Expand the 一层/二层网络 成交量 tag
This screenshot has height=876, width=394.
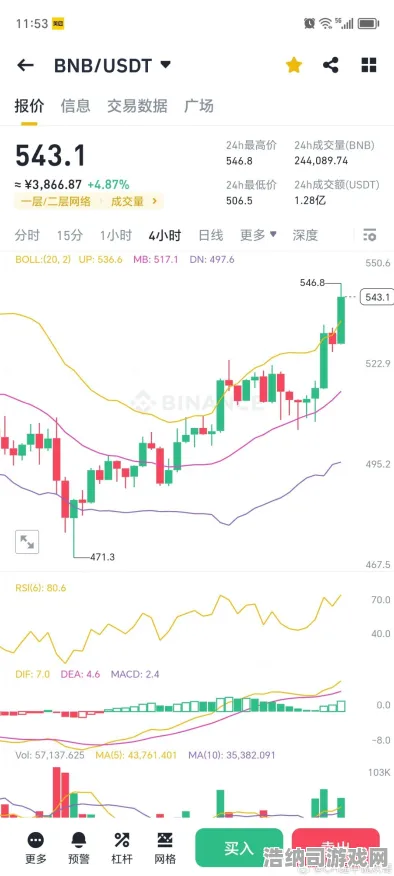tap(89, 201)
